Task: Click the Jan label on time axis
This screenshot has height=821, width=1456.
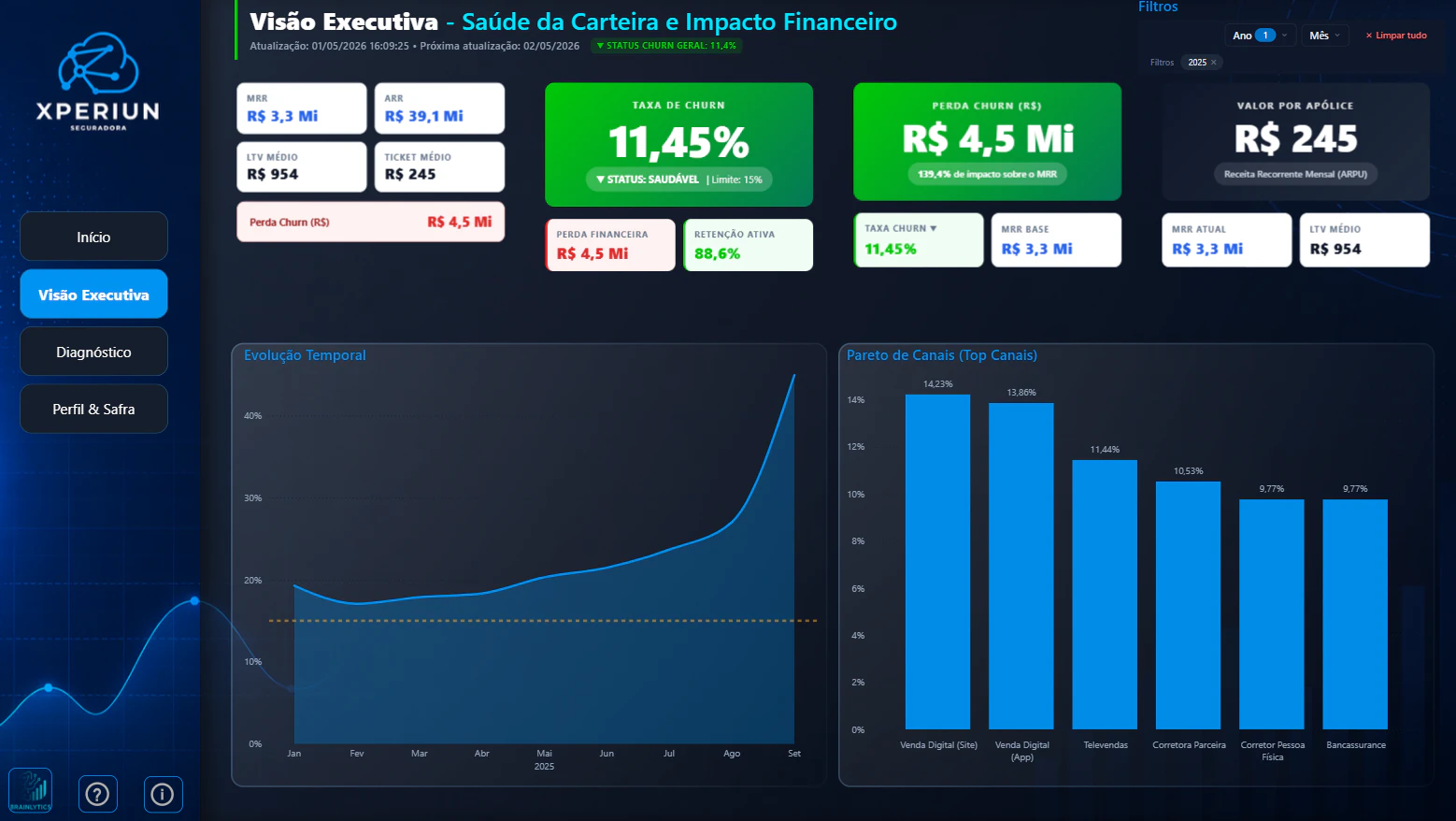Action: pyautogui.click(x=294, y=754)
